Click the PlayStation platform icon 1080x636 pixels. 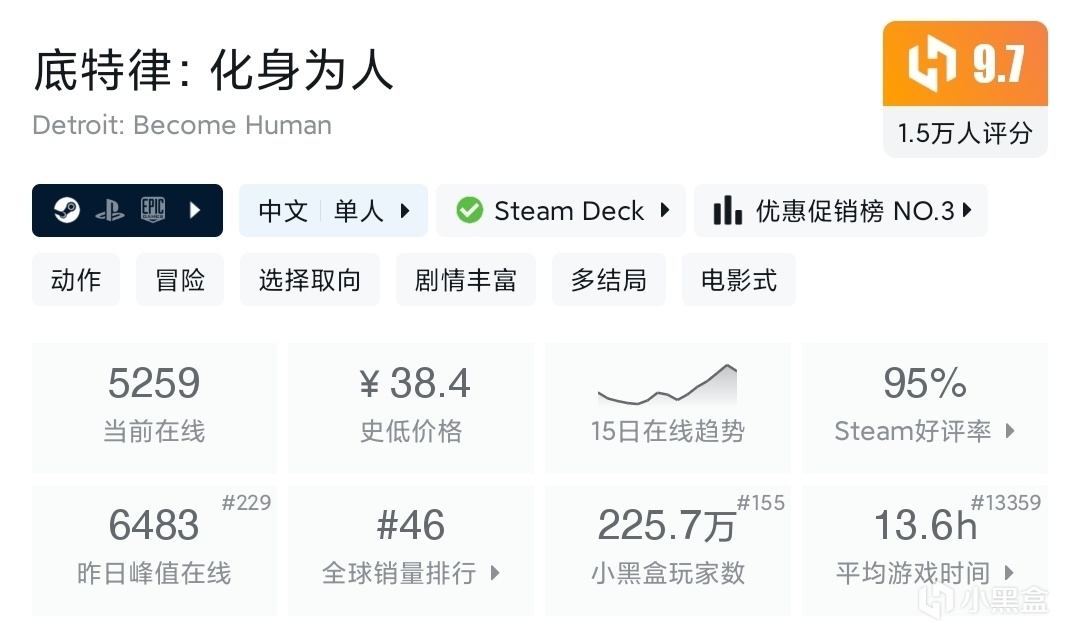pos(110,210)
